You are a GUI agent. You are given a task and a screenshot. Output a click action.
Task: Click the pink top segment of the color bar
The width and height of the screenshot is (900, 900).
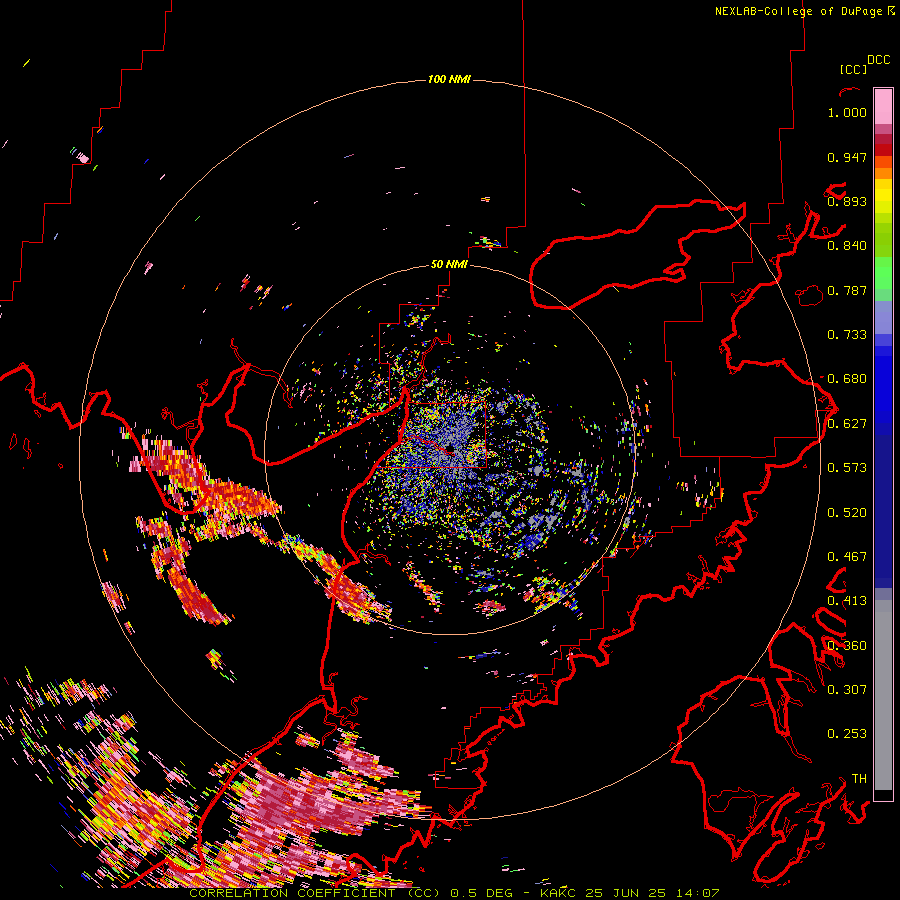[x=883, y=107]
